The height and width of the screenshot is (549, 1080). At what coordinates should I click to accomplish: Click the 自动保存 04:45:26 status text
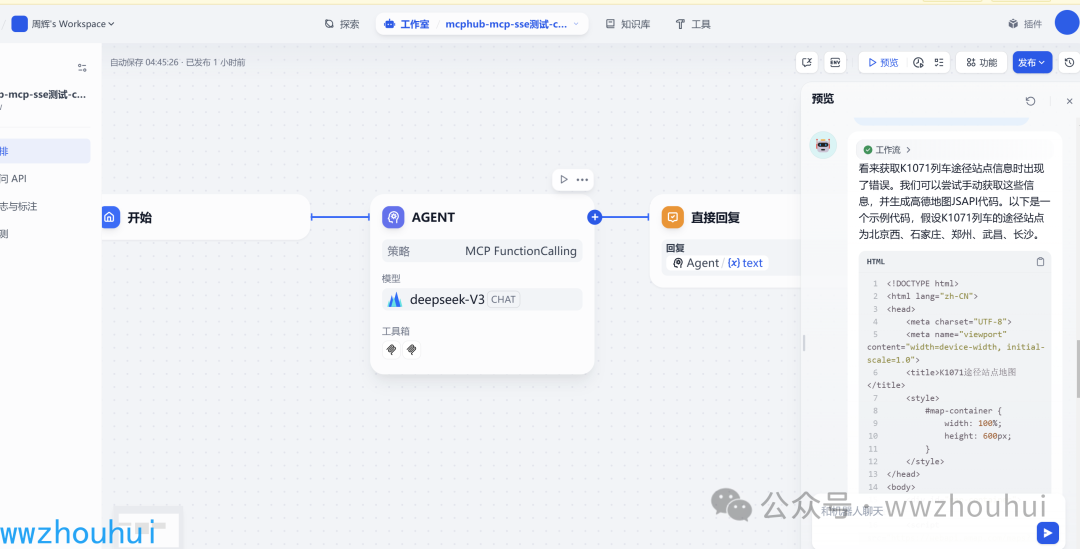click(x=143, y=63)
